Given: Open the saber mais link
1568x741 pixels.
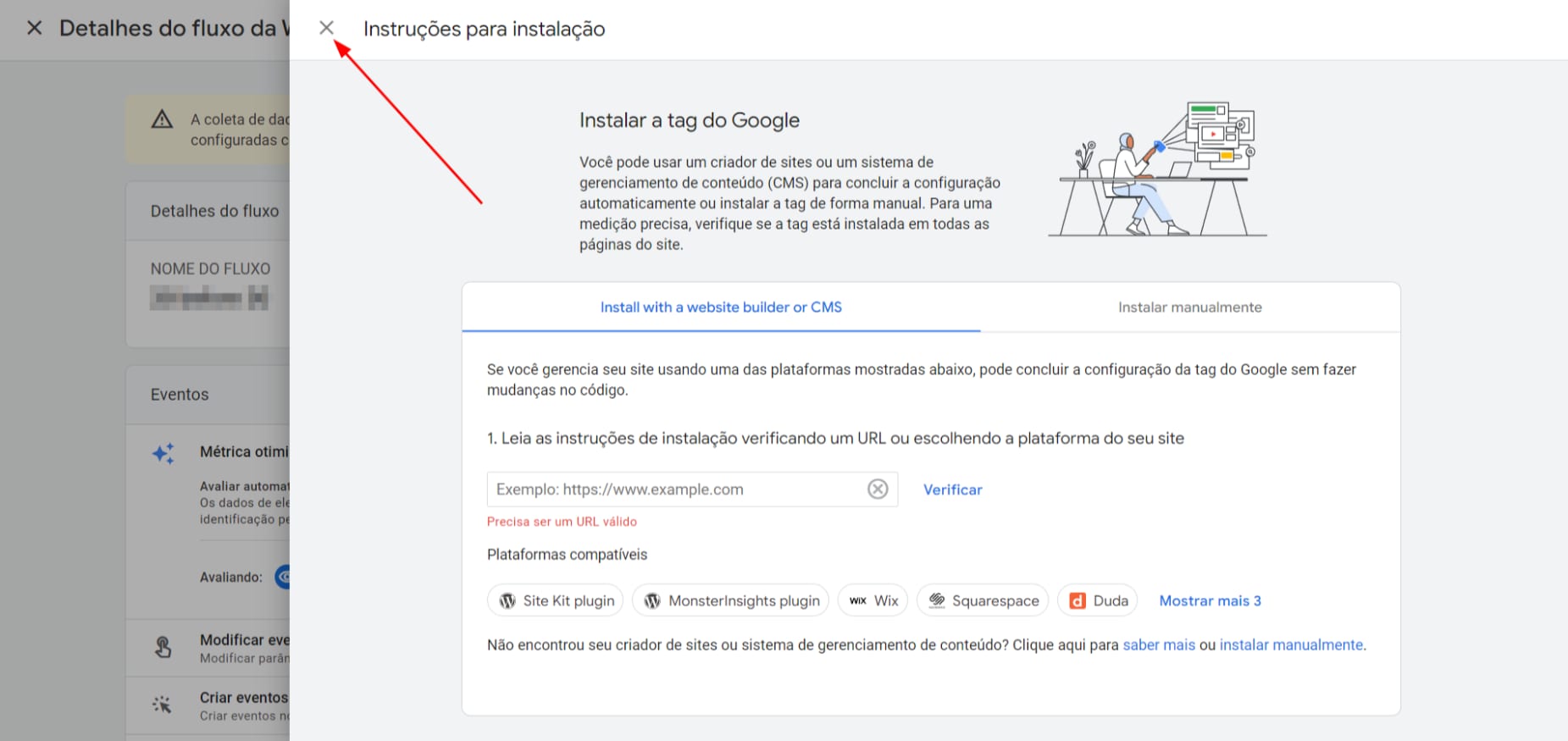Looking at the screenshot, I should (x=1158, y=644).
